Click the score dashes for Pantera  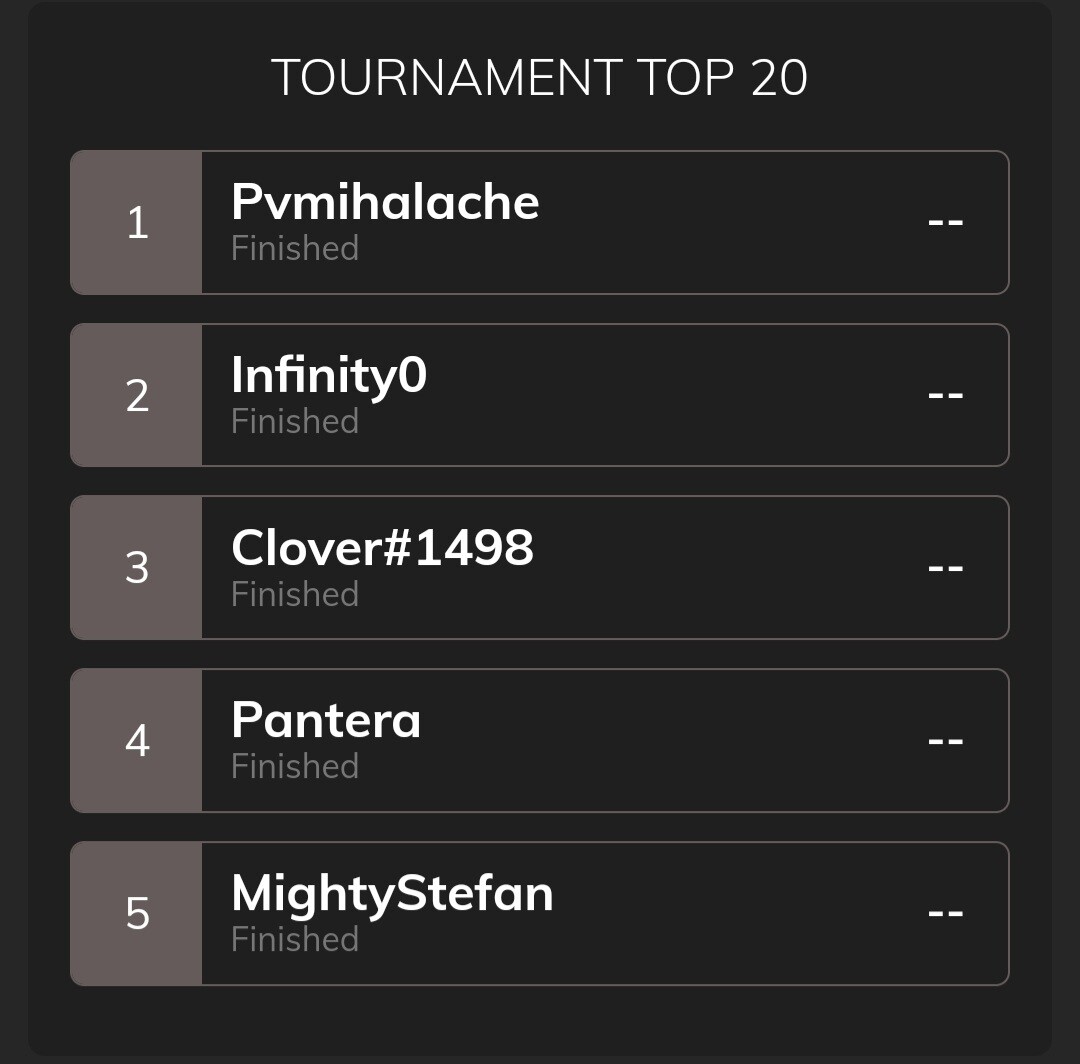(945, 740)
